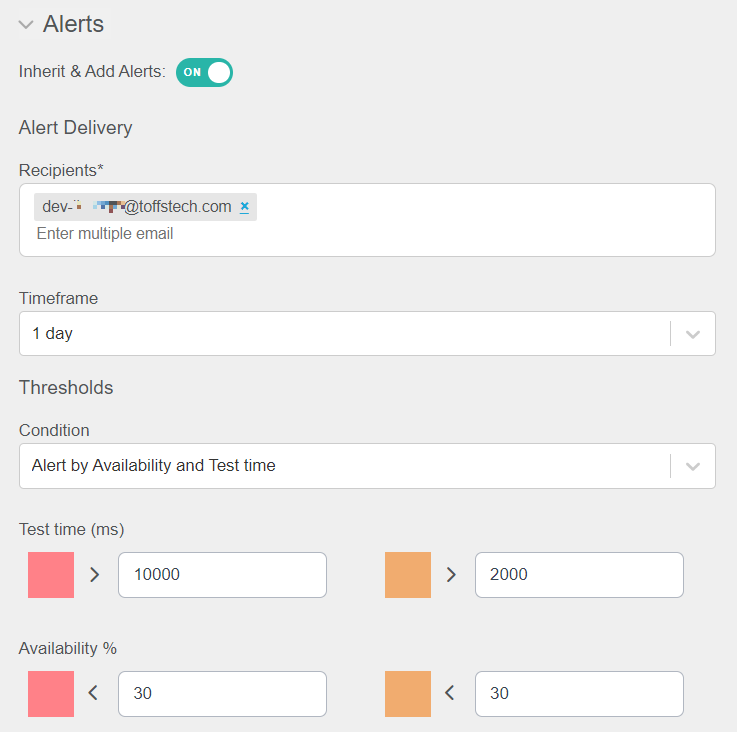
Task: Click the red Test time color swatch
Action: point(51,575)
